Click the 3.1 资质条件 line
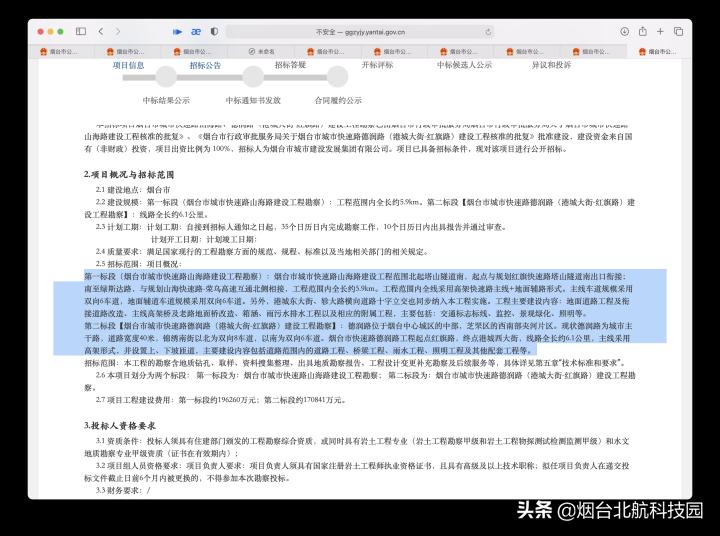 coord(357,447)
